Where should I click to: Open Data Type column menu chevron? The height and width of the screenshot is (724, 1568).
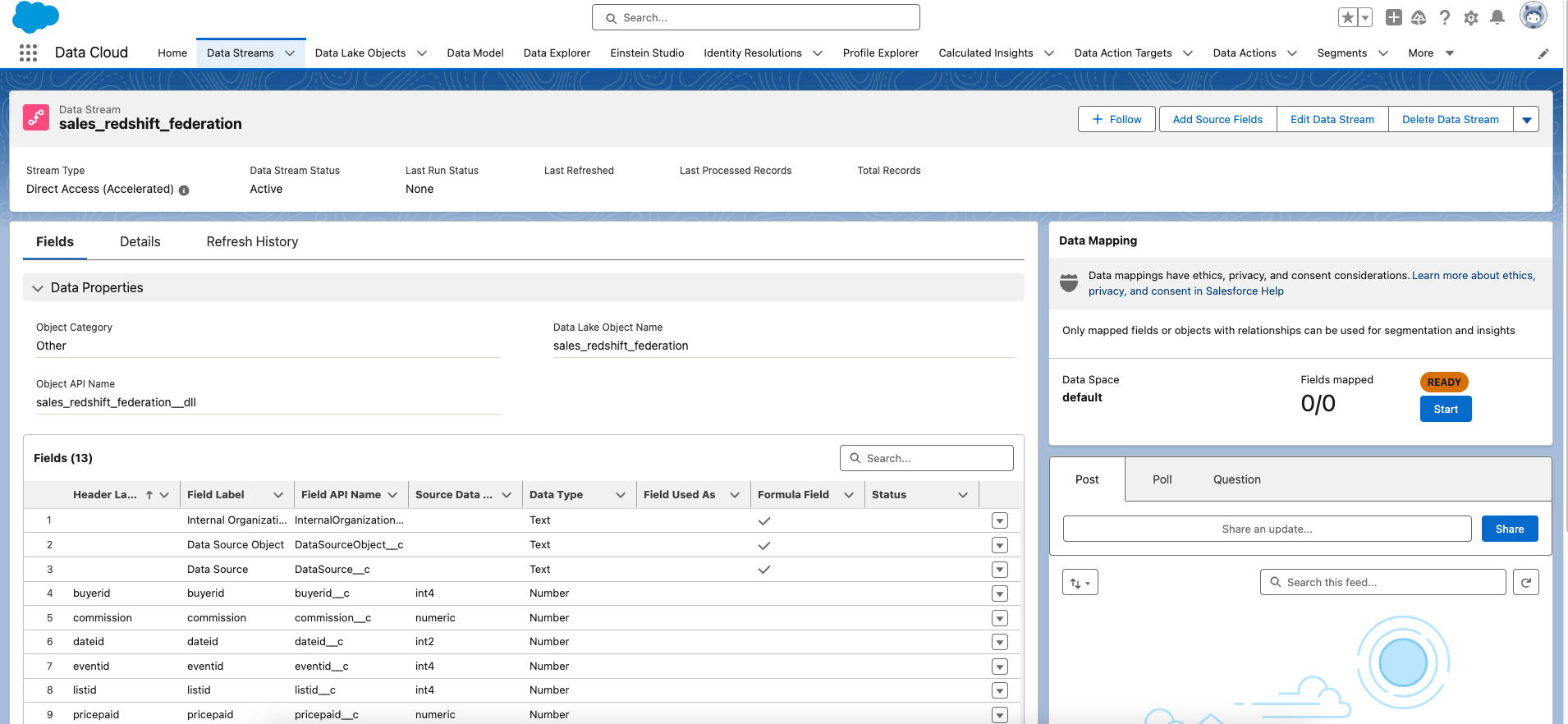[x=621, y=495]
